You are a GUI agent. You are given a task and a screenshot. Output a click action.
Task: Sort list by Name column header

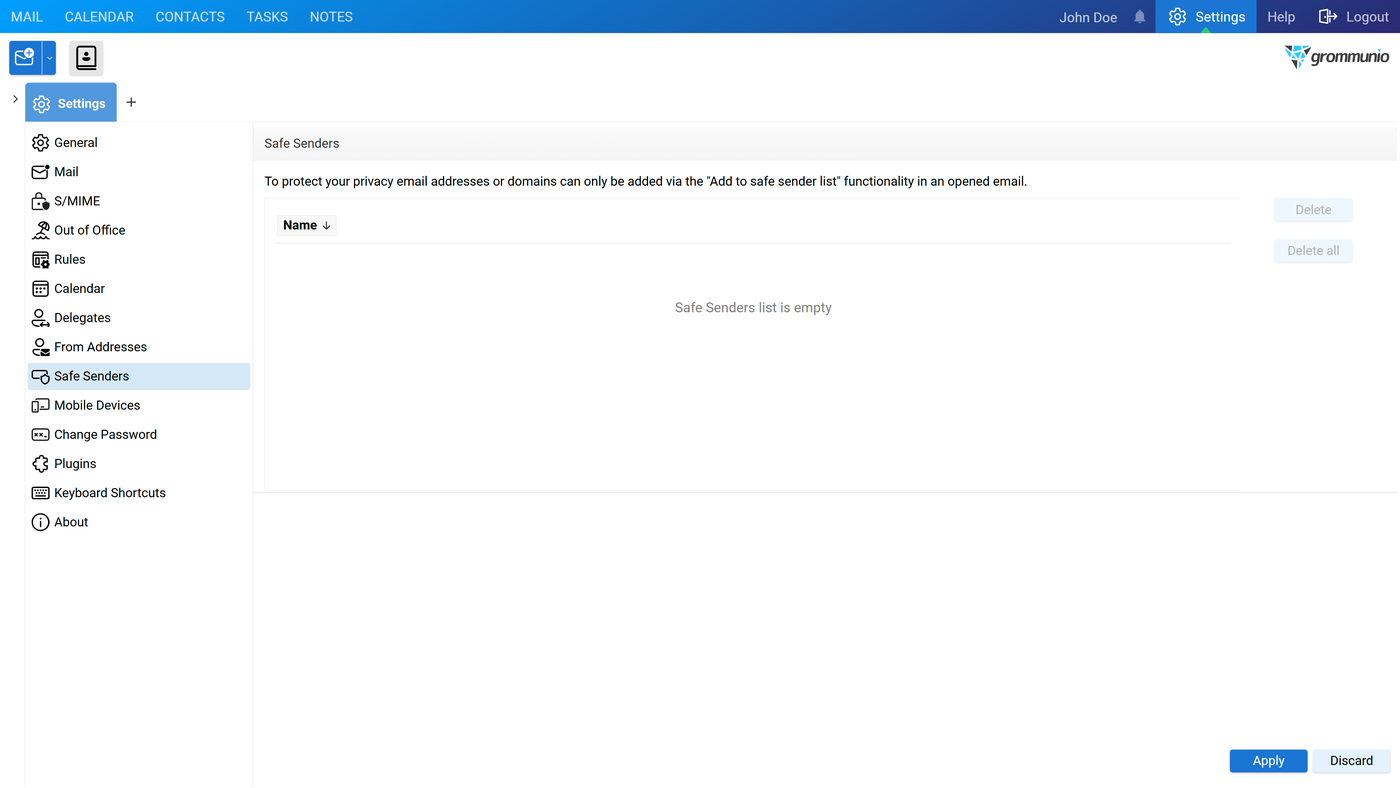[307, 226]
